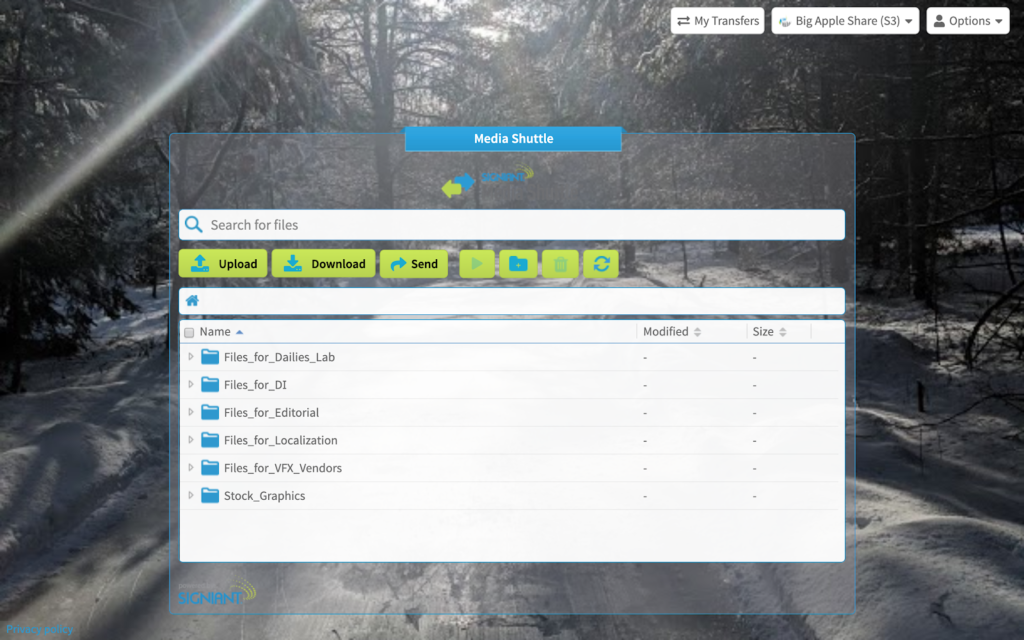
Task: Open the Big Apple Share (S3) dropdown
Action: tap(845, 21)
